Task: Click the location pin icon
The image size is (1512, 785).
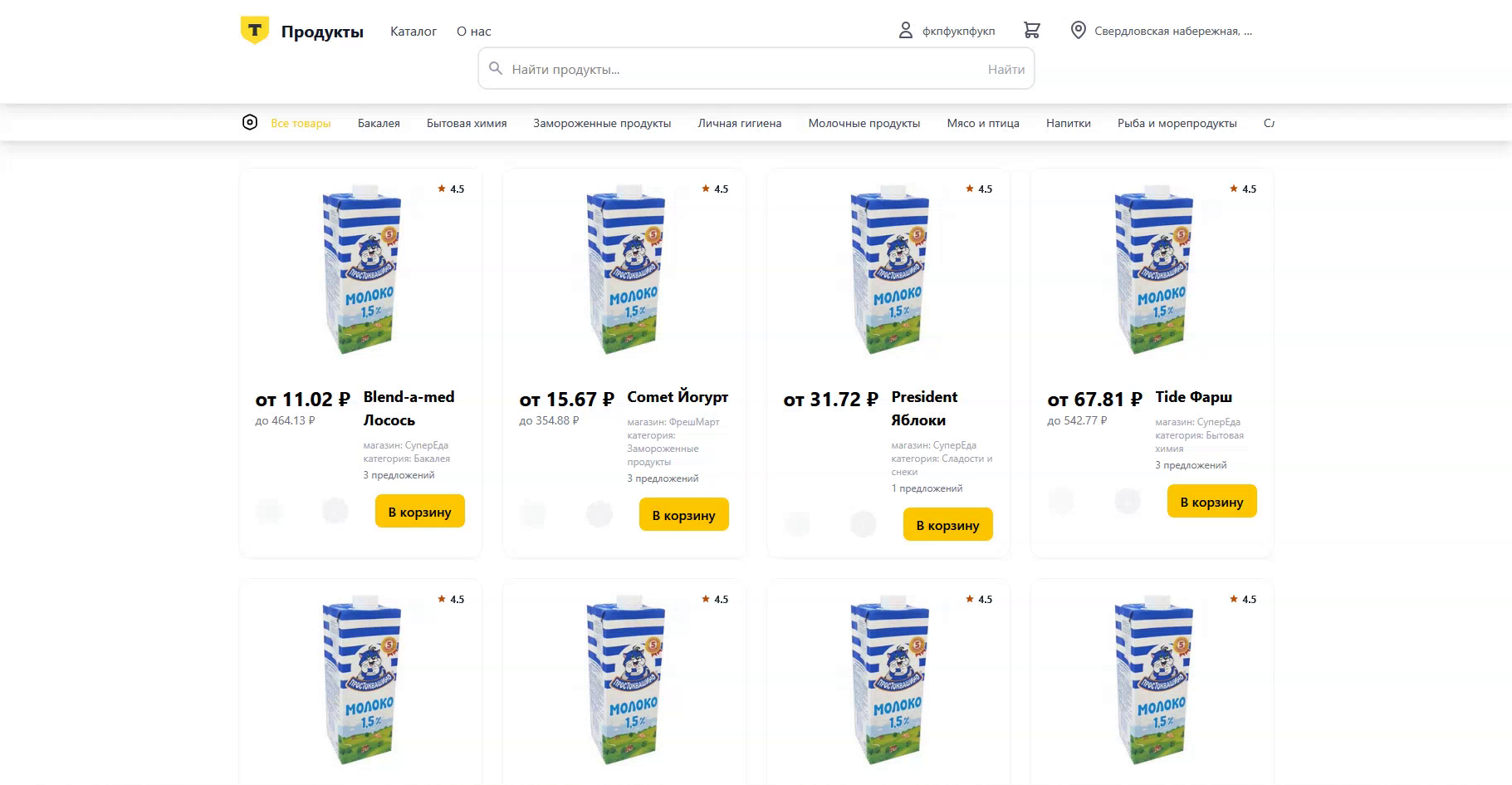Action: pos(1078,31)
